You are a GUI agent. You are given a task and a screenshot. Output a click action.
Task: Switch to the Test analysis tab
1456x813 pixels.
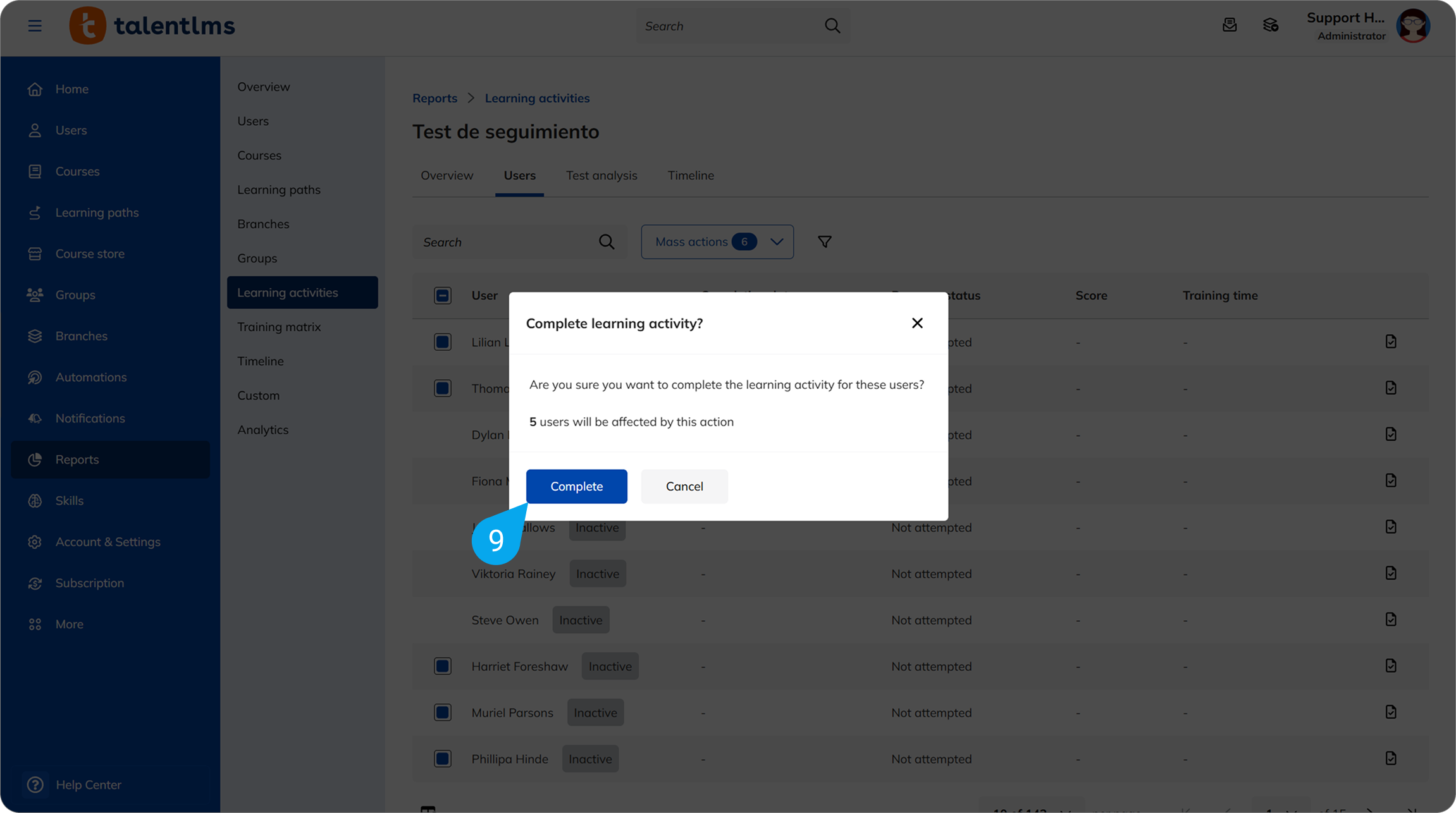[x=601, y=175]
